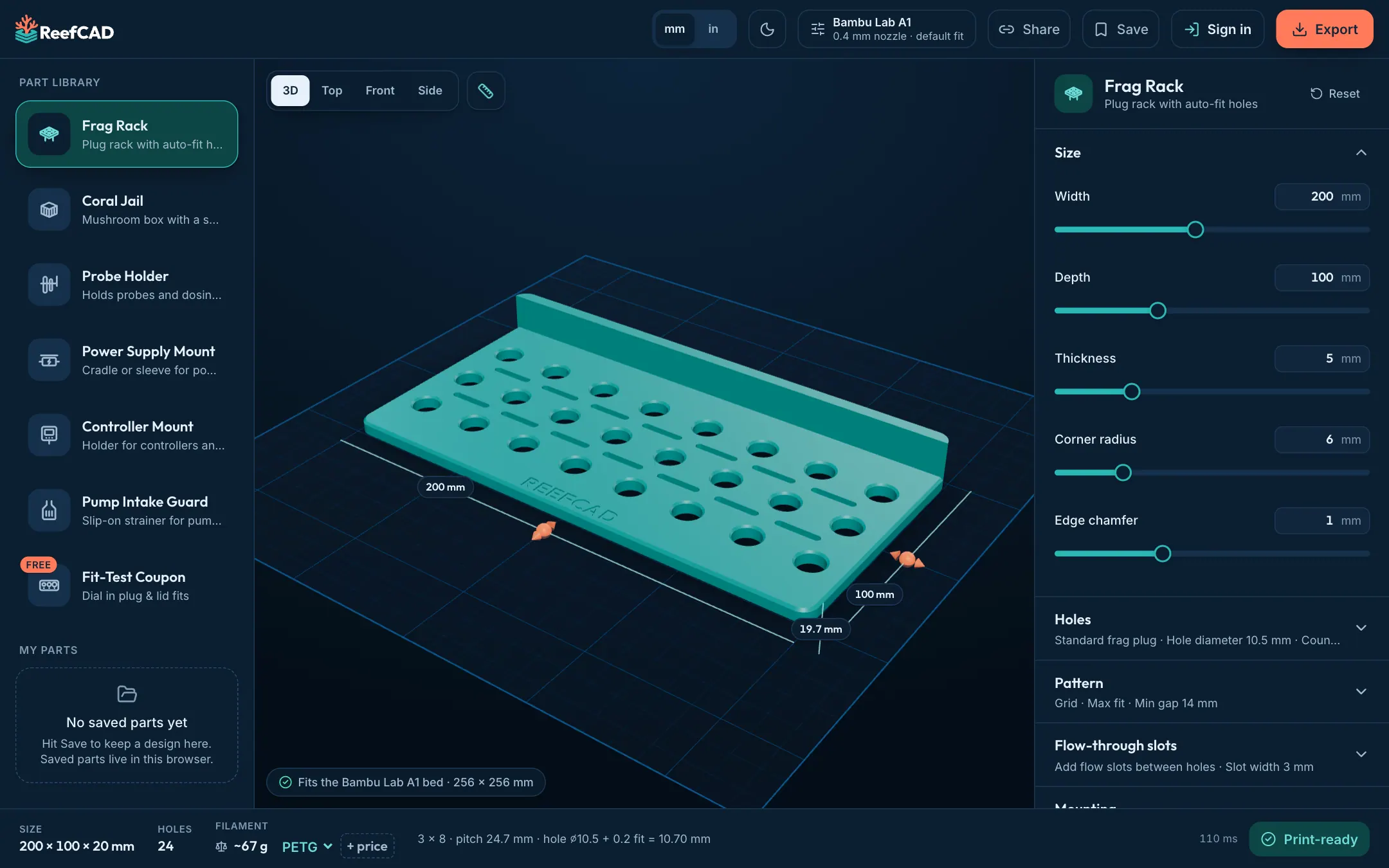Select Pump Intake Guard part

point(127,511)
